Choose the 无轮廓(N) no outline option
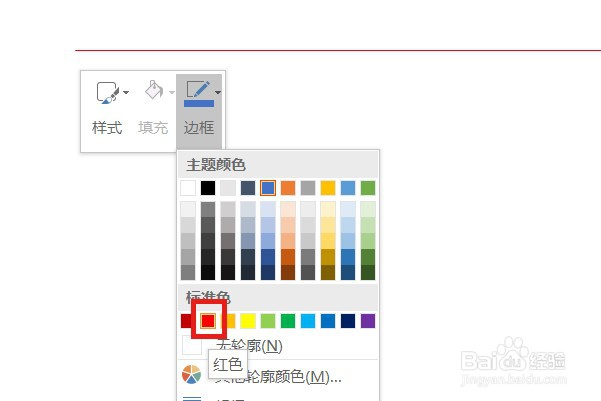Image resolution: width=601 pixels, height=401 pixels. (x=278, y=346)
